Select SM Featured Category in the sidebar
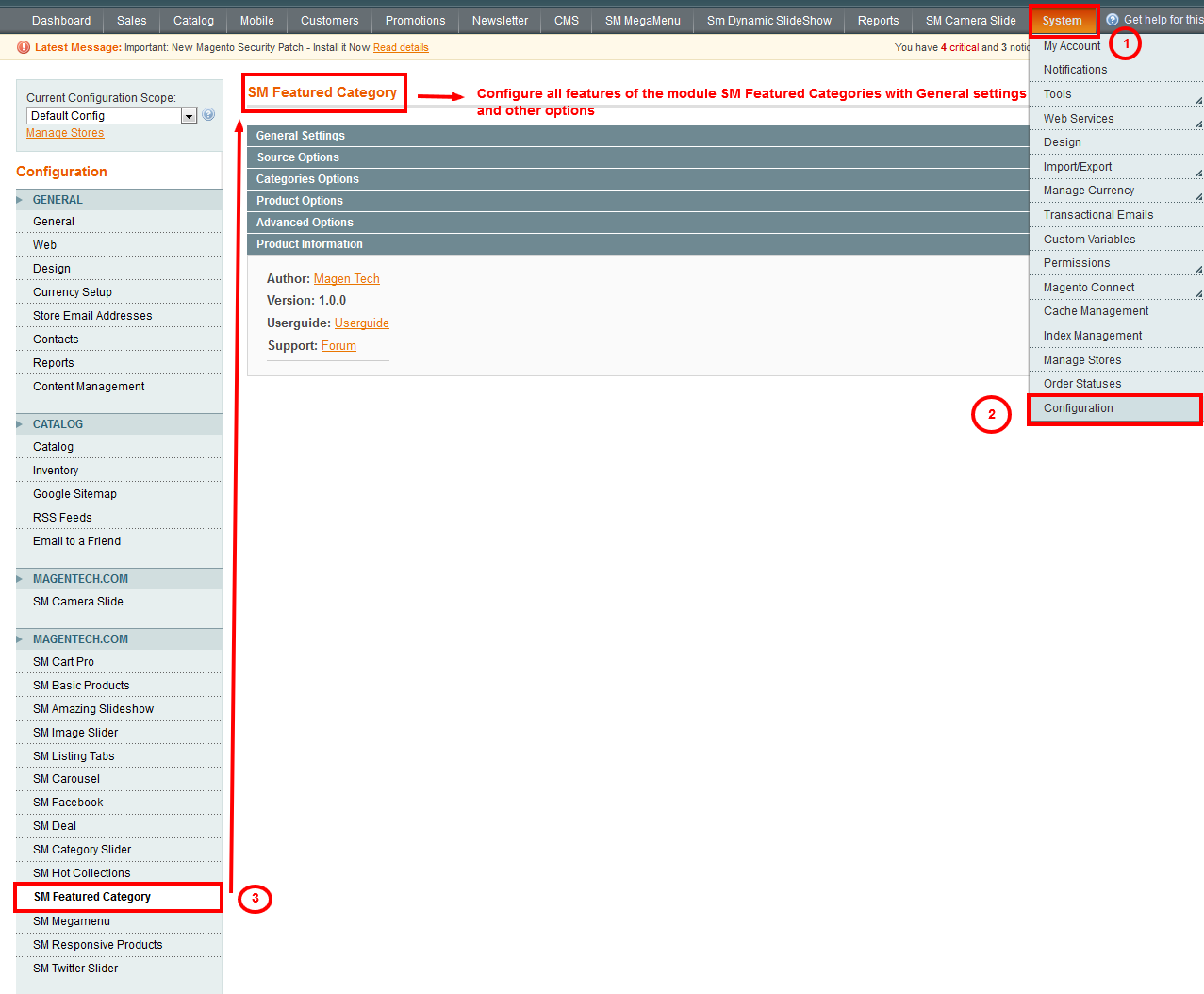This screenshot has width=1204, height=994. (x=92, y=897)
